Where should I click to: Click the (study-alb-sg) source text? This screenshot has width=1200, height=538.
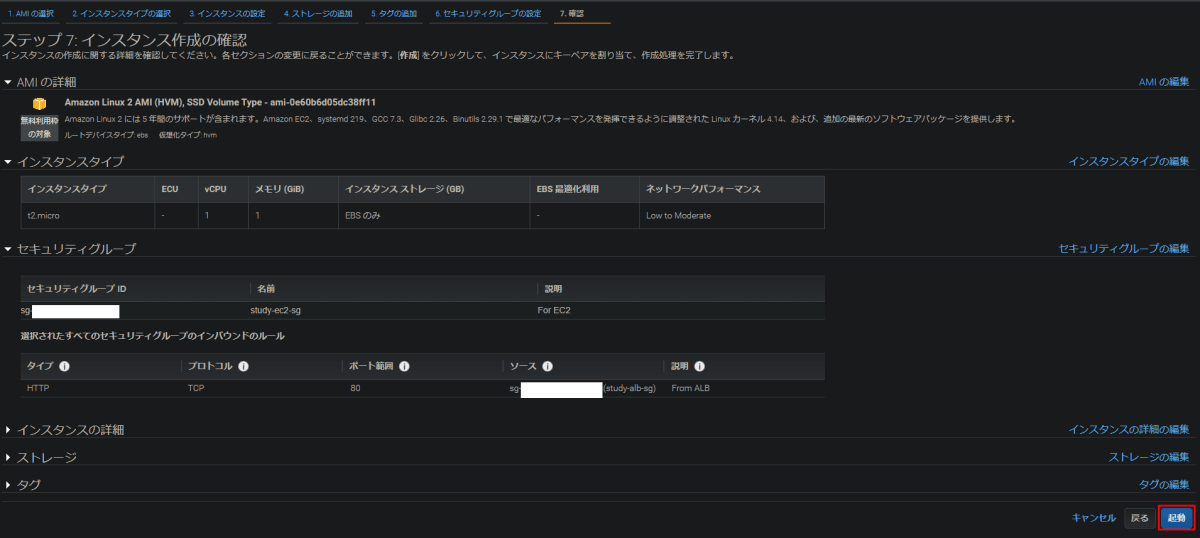pyautogui.click(x=630, y=387)
